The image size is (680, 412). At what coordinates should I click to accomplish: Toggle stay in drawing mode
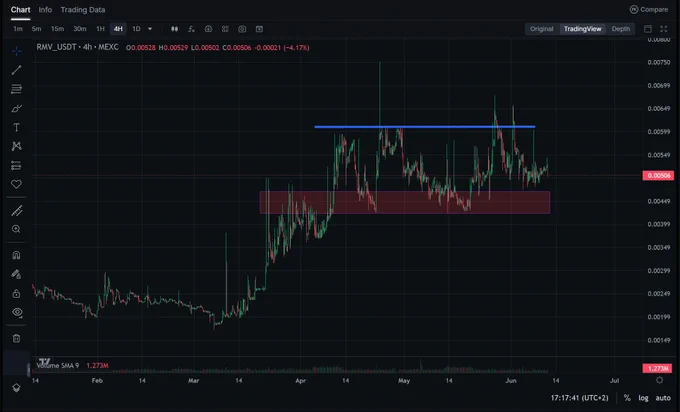click(x=16, y=274)
